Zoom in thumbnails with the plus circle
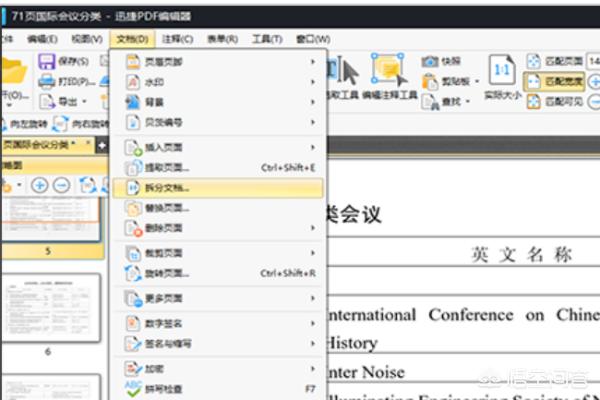600x400 pixels. point(39,185)
